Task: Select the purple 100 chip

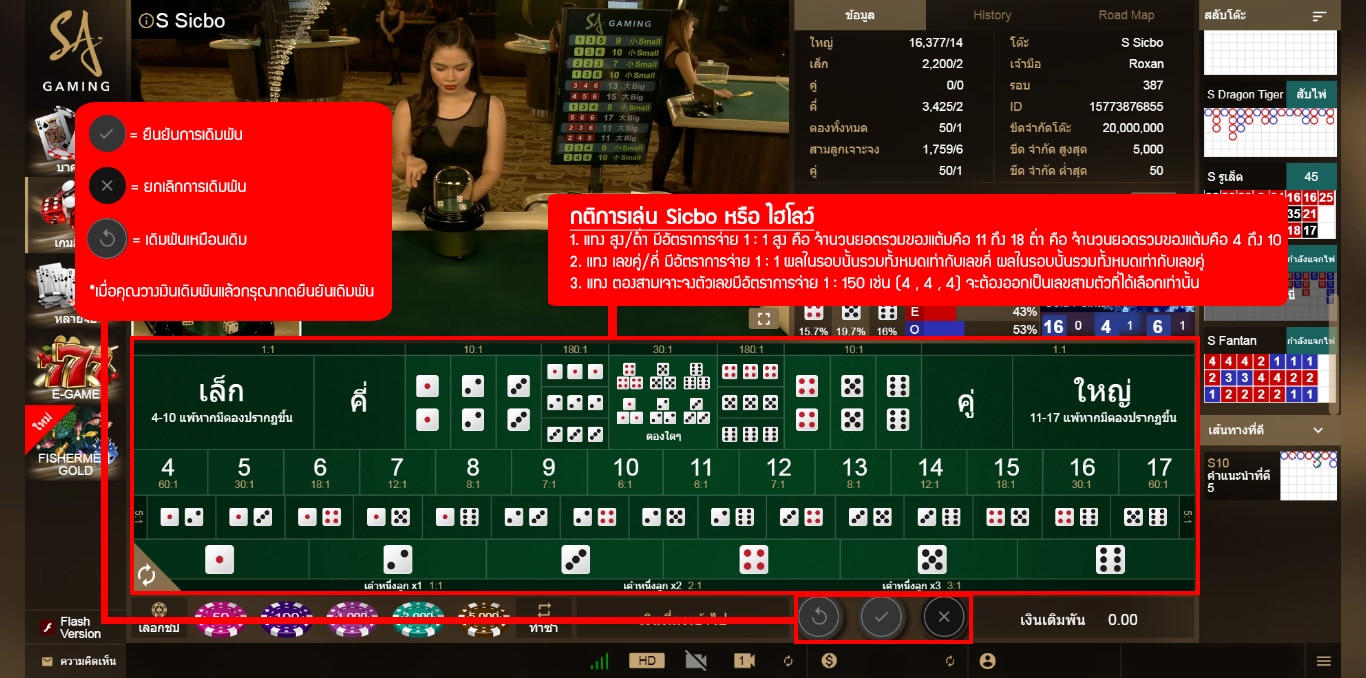Action: pyautogui.click(x=286, y=619)
